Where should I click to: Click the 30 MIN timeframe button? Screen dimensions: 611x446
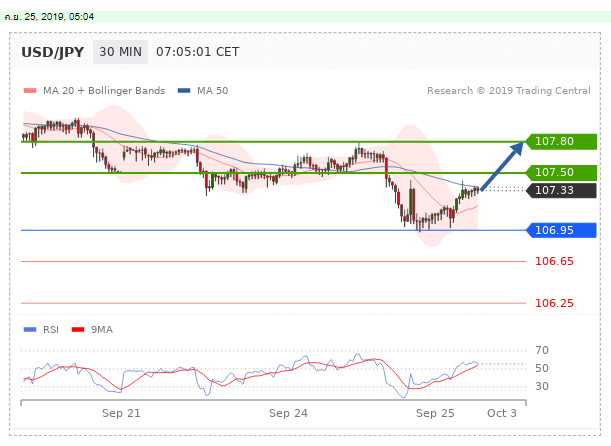(120, 52)
